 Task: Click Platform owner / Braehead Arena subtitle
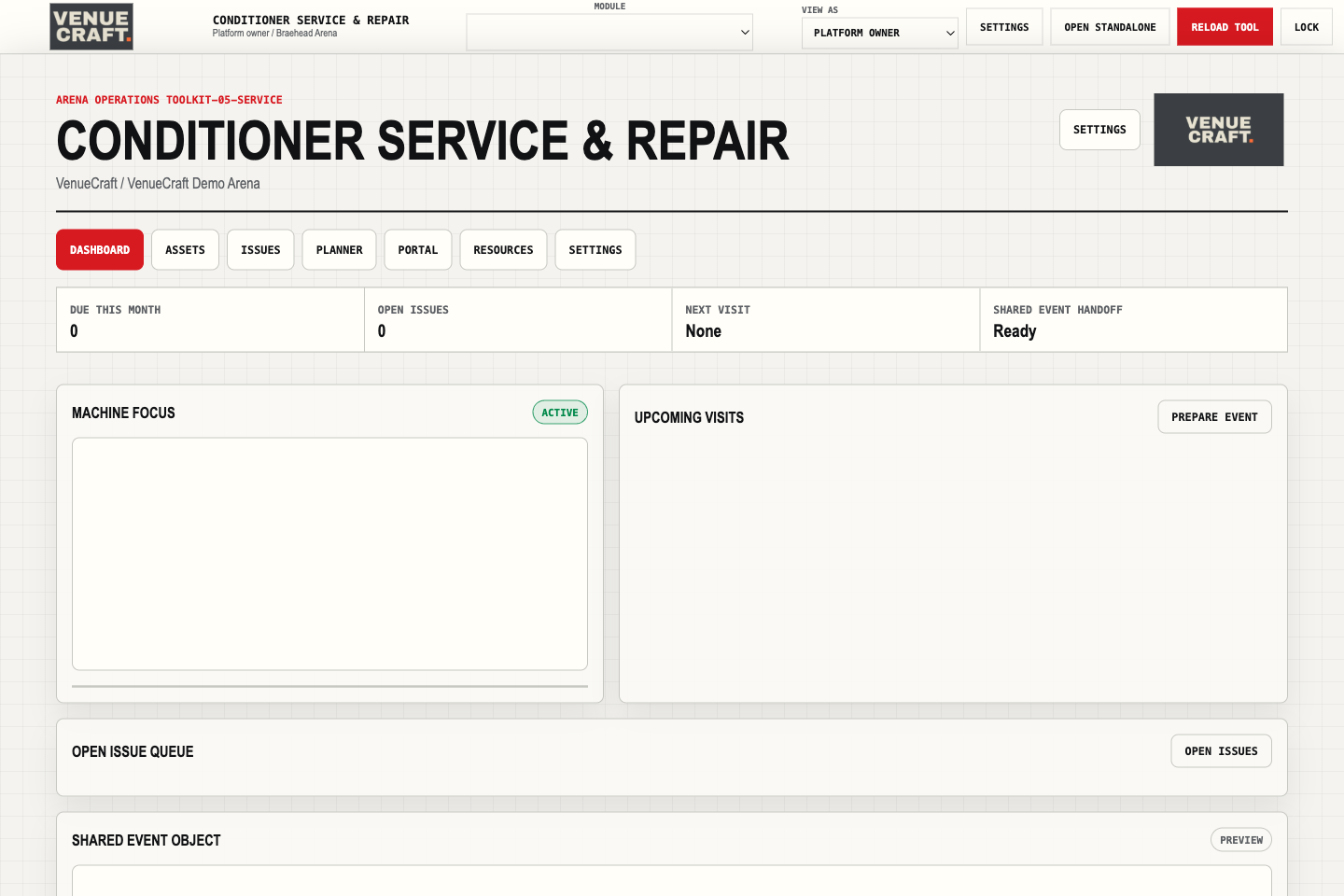pos(274,34)
